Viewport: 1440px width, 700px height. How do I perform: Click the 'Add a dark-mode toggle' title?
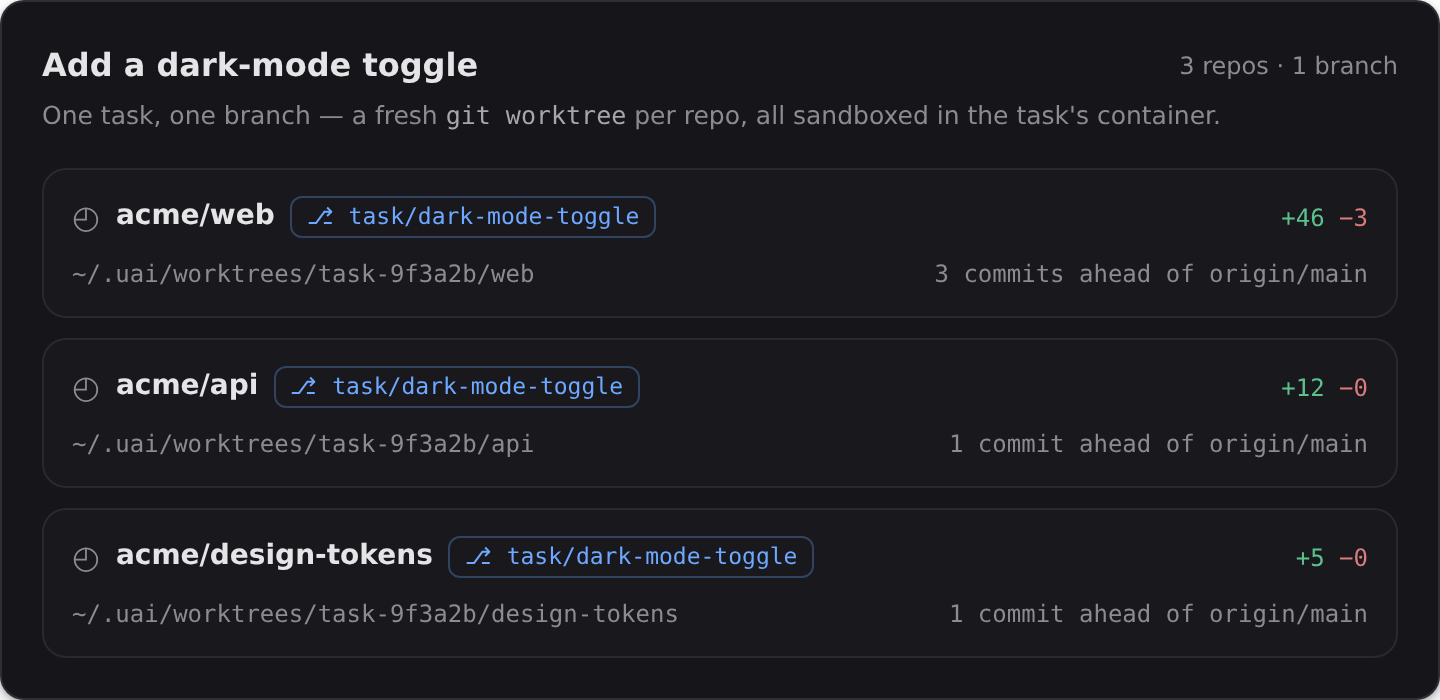260,66
